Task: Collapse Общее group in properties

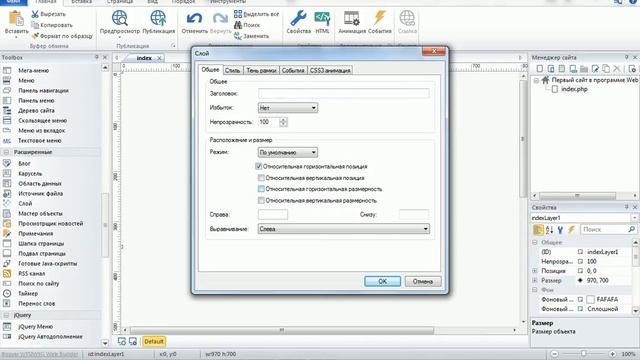Action: [x=535, y=242]
